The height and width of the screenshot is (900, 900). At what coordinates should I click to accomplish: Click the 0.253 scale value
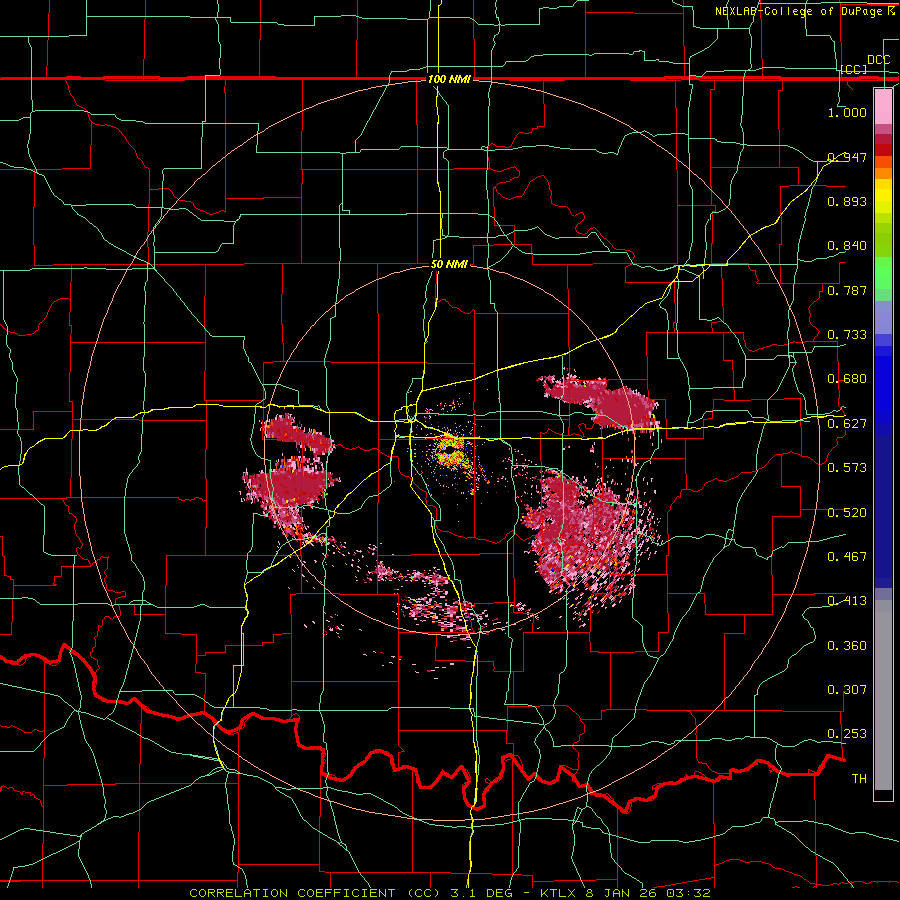click(x=847, y=734)
